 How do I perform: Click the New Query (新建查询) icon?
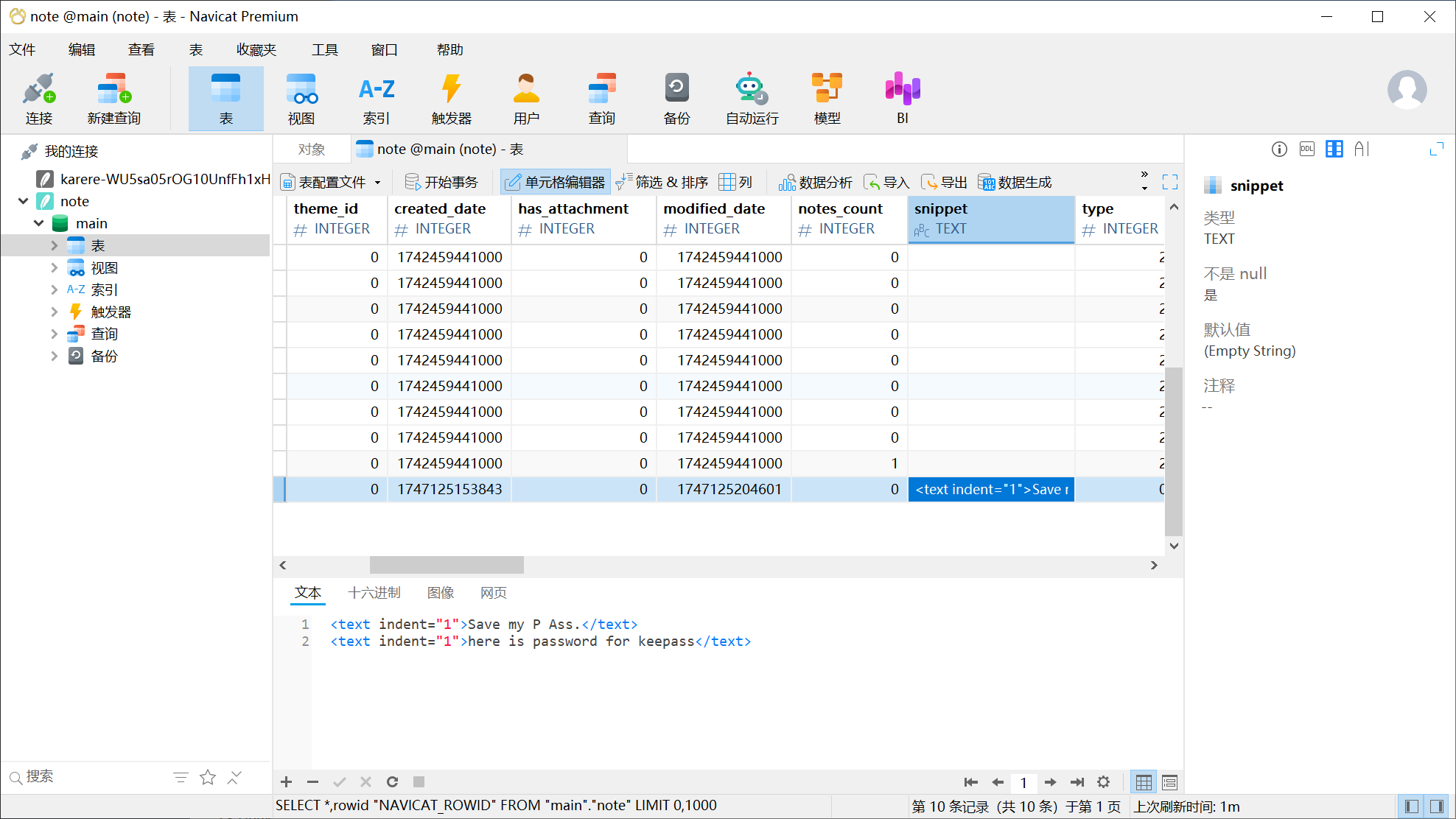[x=113, y=98]
